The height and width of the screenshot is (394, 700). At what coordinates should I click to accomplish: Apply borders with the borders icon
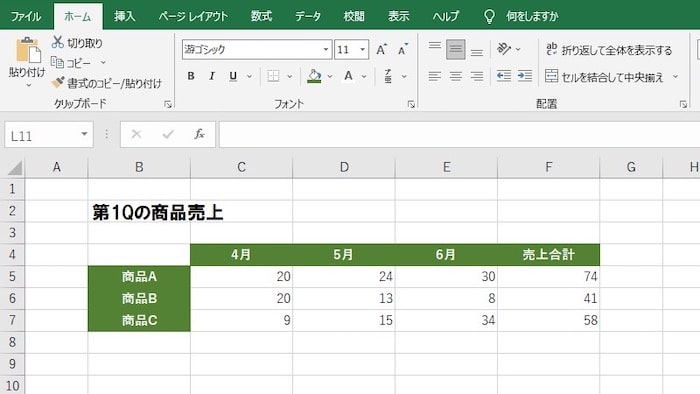[x=273, y=76]
